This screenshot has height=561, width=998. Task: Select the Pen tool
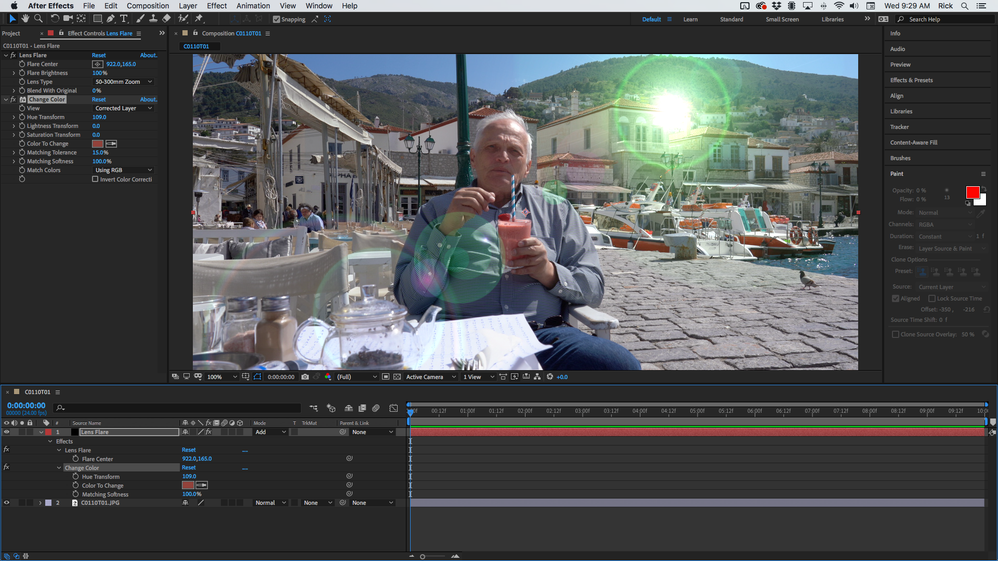tap(111, 19)
